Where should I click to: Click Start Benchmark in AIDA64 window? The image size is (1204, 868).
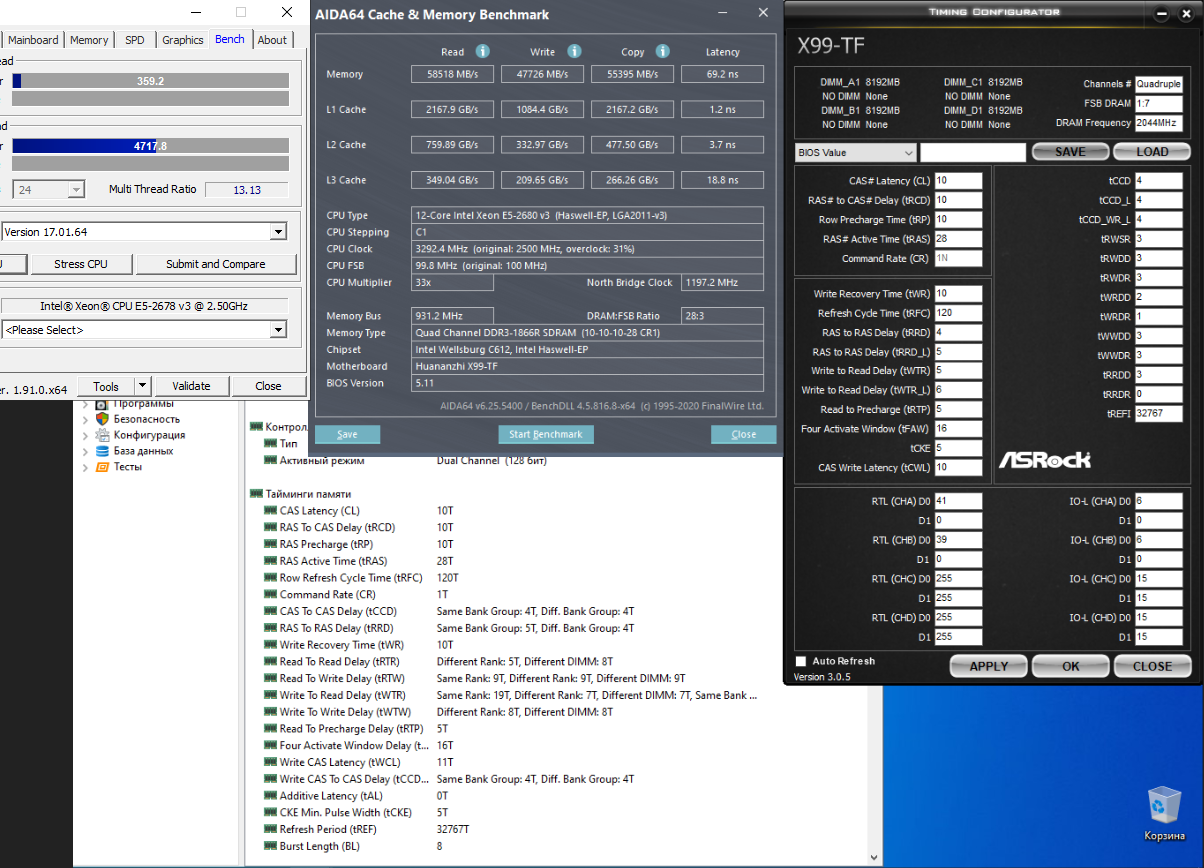pyautogui.click(x=546, y=434)
